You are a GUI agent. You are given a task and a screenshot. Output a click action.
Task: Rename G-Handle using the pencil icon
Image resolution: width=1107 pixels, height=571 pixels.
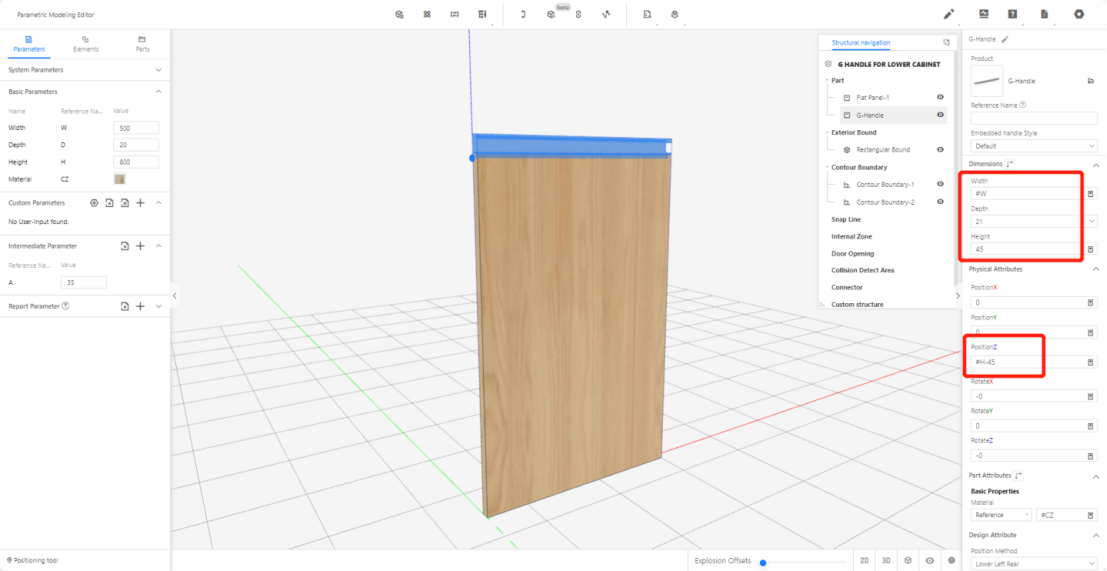point(1005,39)
